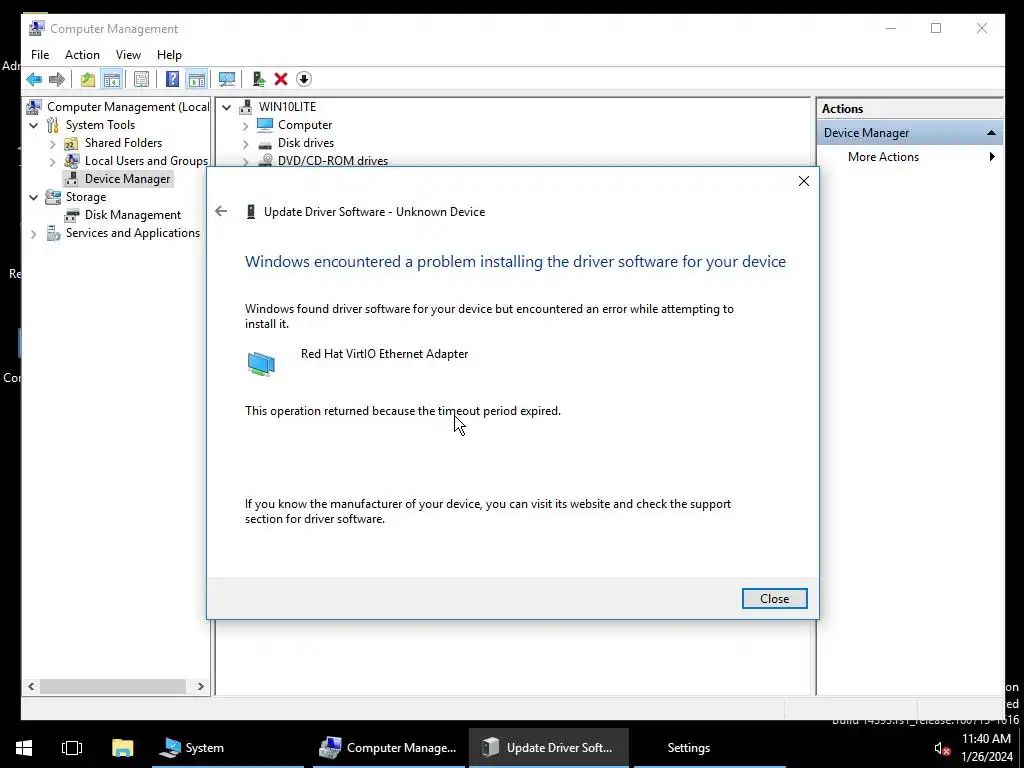This screenshot has height=768, width=1024.
Task: Switch to Update Driver Software taskbar button
Action: 549,748
